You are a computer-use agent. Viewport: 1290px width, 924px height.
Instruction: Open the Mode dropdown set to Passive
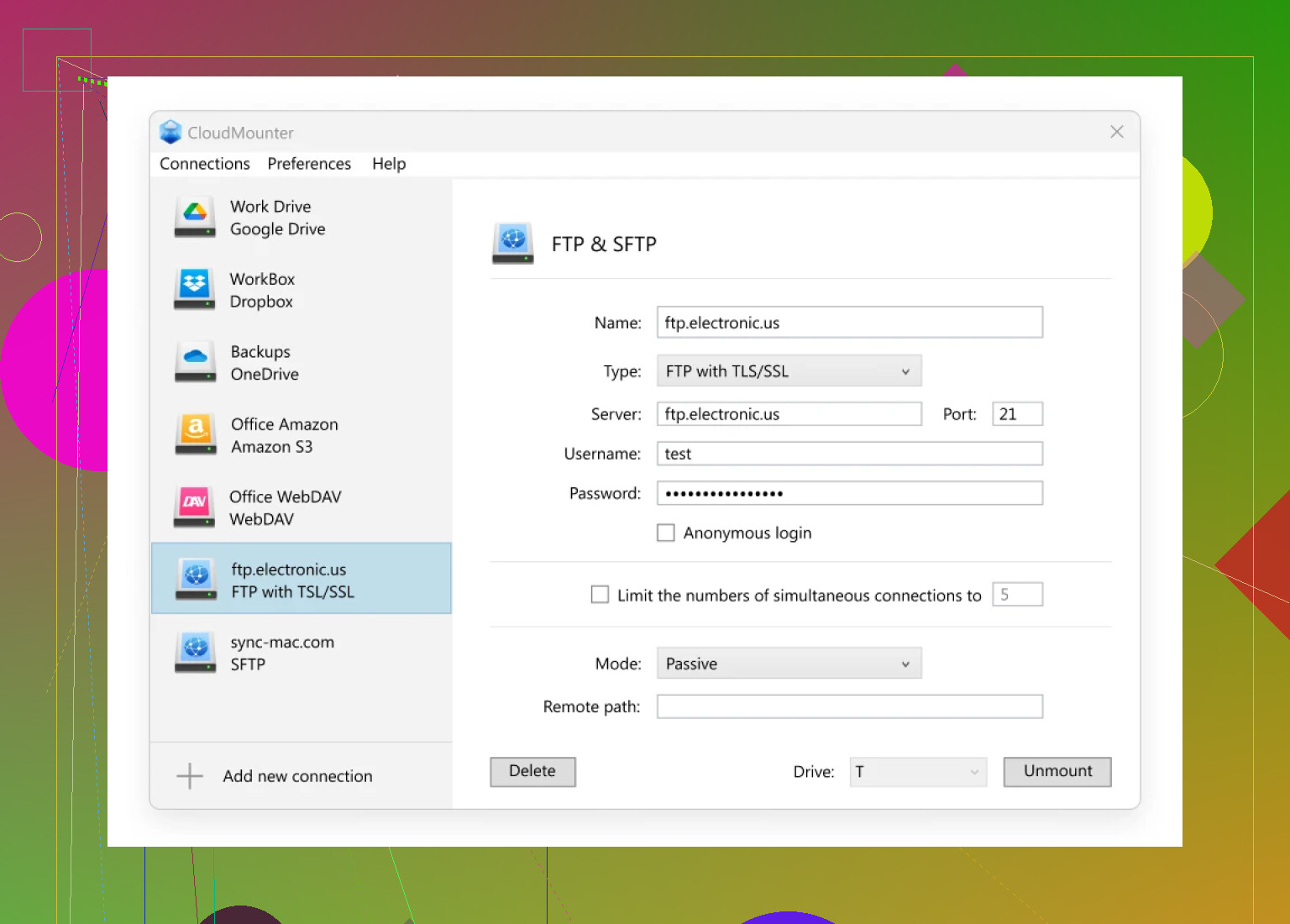pos(789,664)
